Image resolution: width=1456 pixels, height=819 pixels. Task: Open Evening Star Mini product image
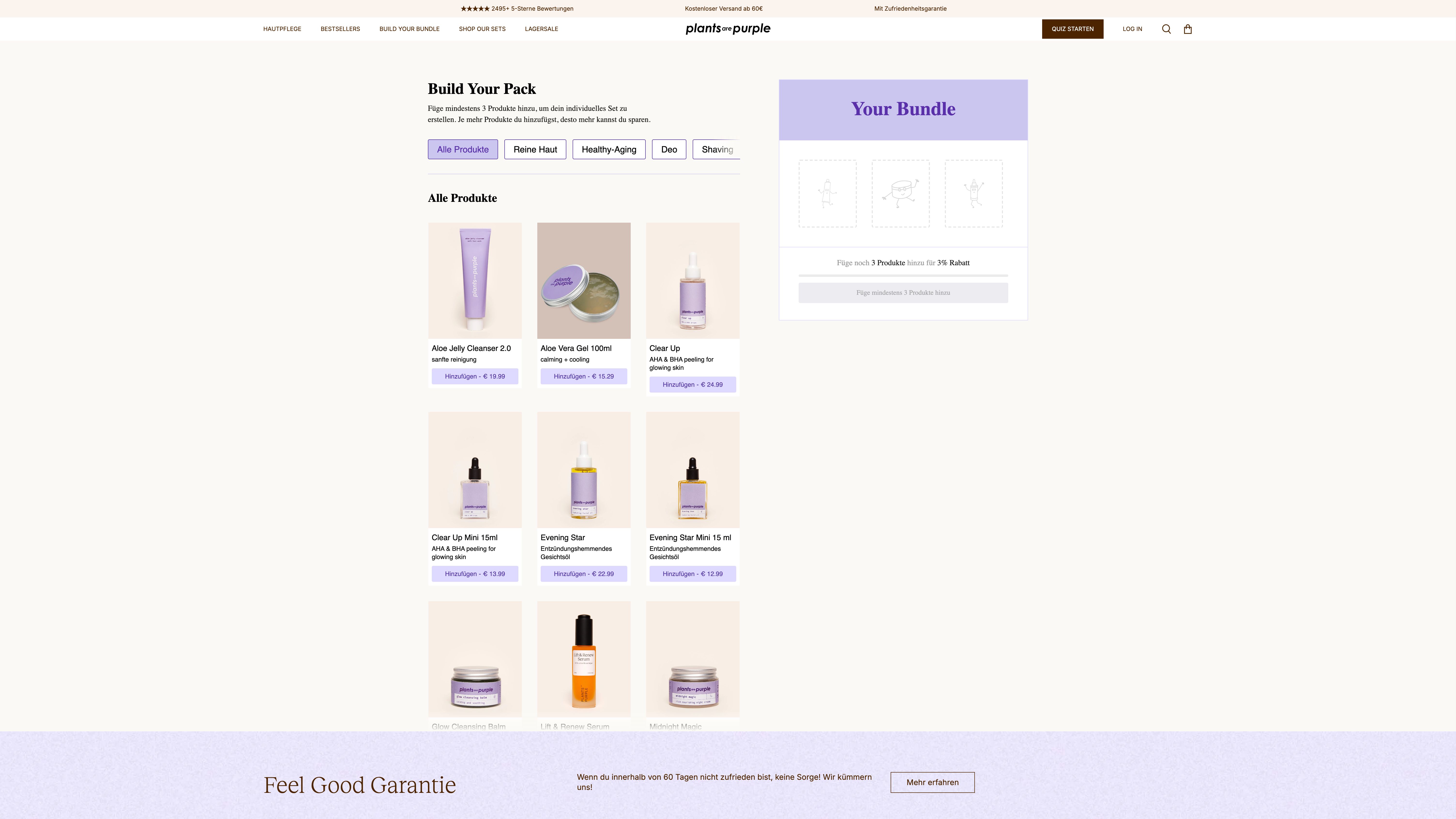pos(692,470)
